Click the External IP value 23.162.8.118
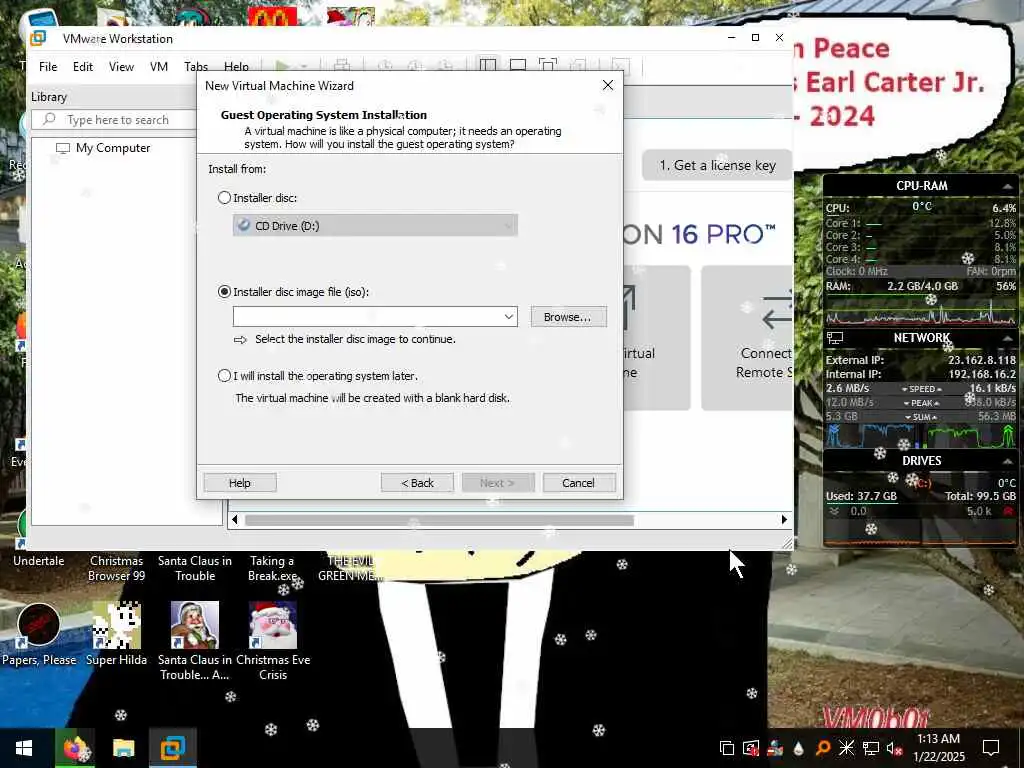The width and height of the screenshot is (1024, 768). coord(982,360)
